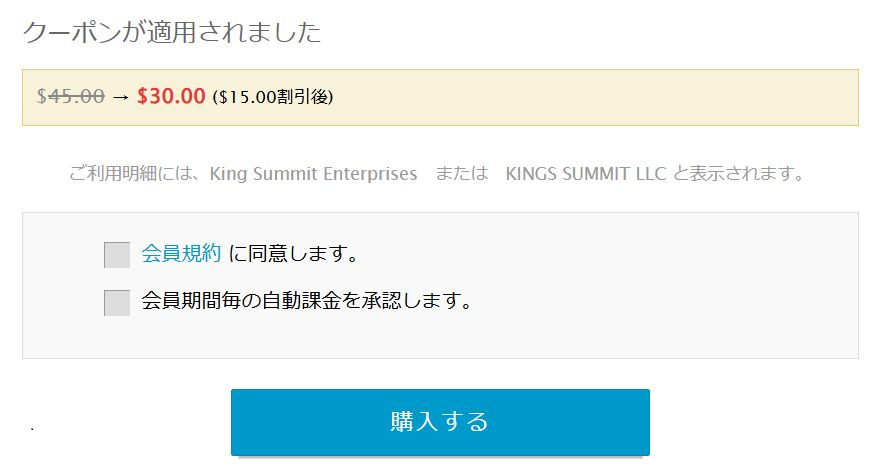Viewport: 871px width, 476px height.
Task: Click the King Summit Enterprises text
Action: tap(313, 174)
